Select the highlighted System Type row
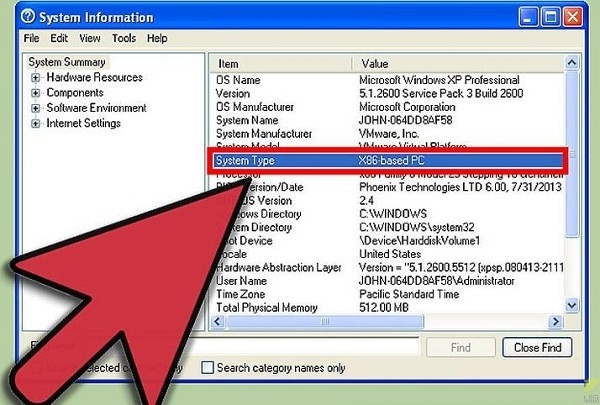600x405 pixels. (390, 161)
